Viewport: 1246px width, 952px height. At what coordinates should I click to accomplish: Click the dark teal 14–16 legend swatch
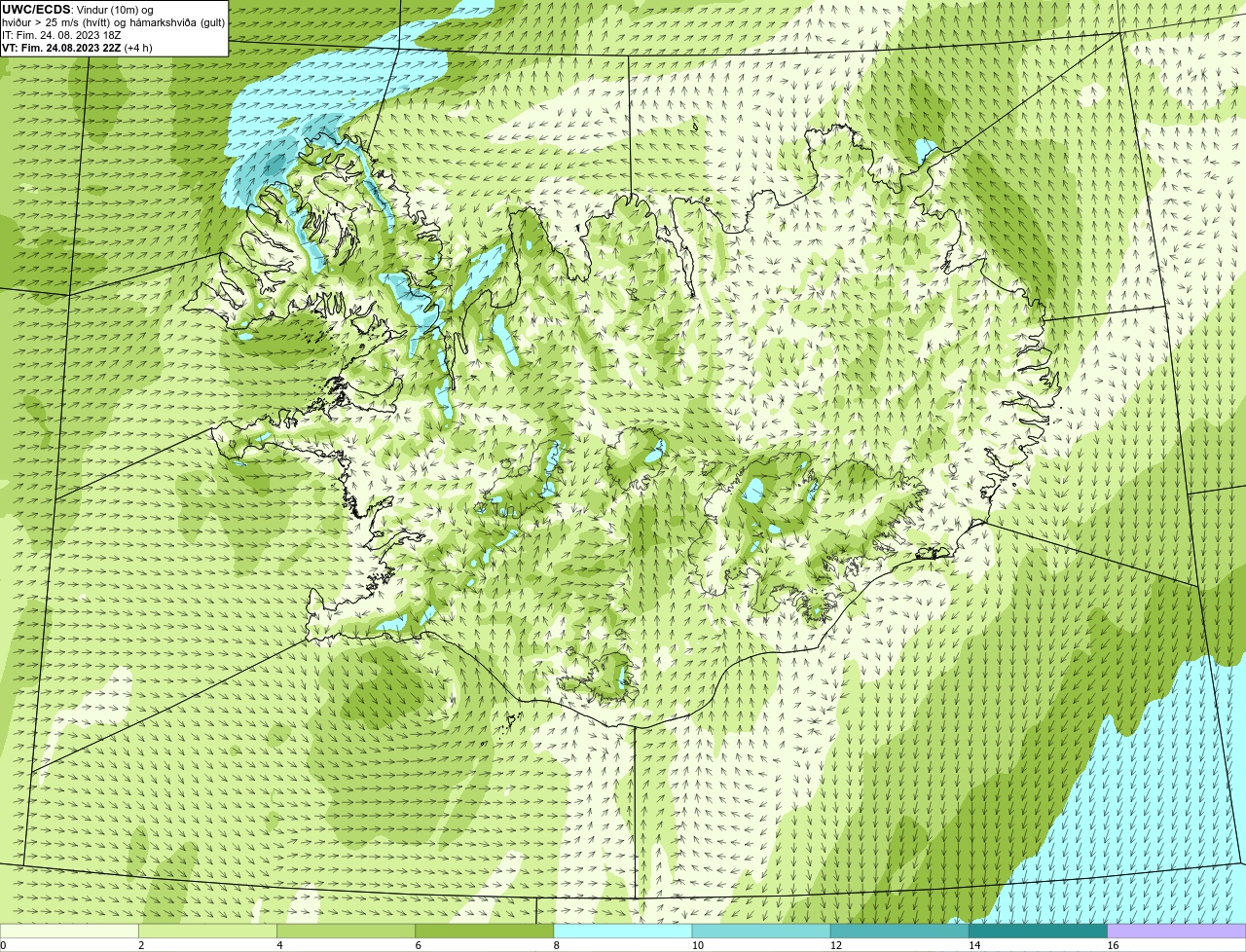tap(1038, 931)
